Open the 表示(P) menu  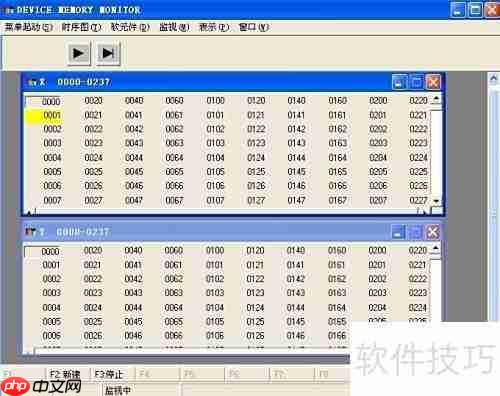pyautogui.click(x=214, y=27)
